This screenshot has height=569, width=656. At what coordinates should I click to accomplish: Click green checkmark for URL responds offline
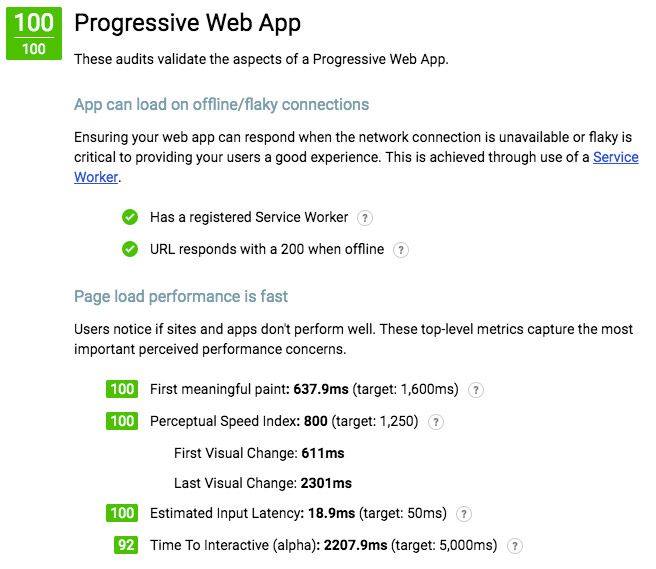130,249
